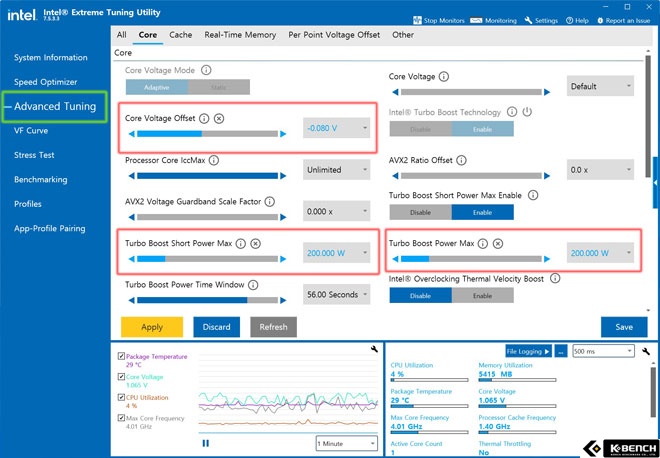Toggle Max Core Frequency graph checkbox
Screen dimensions: 660x458
[x=121, y=418]
